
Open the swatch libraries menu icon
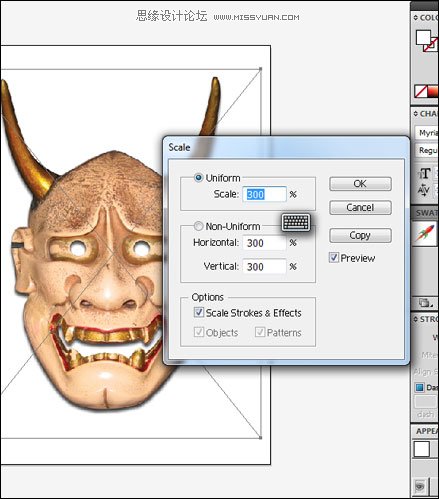[x=426, y=303]
